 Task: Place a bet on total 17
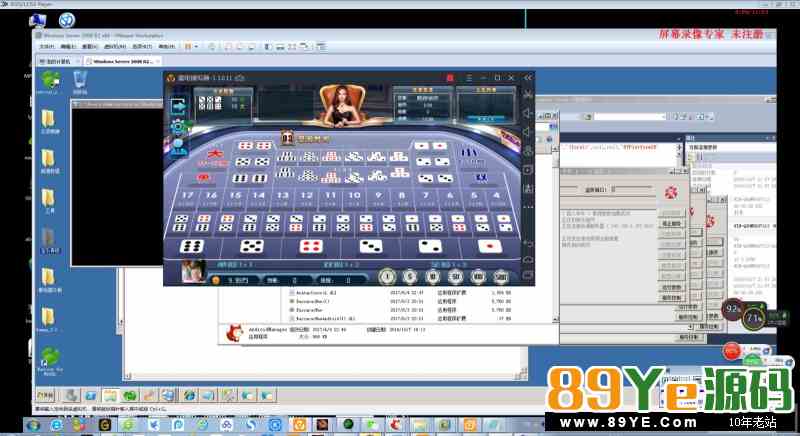tap(190, 196)
